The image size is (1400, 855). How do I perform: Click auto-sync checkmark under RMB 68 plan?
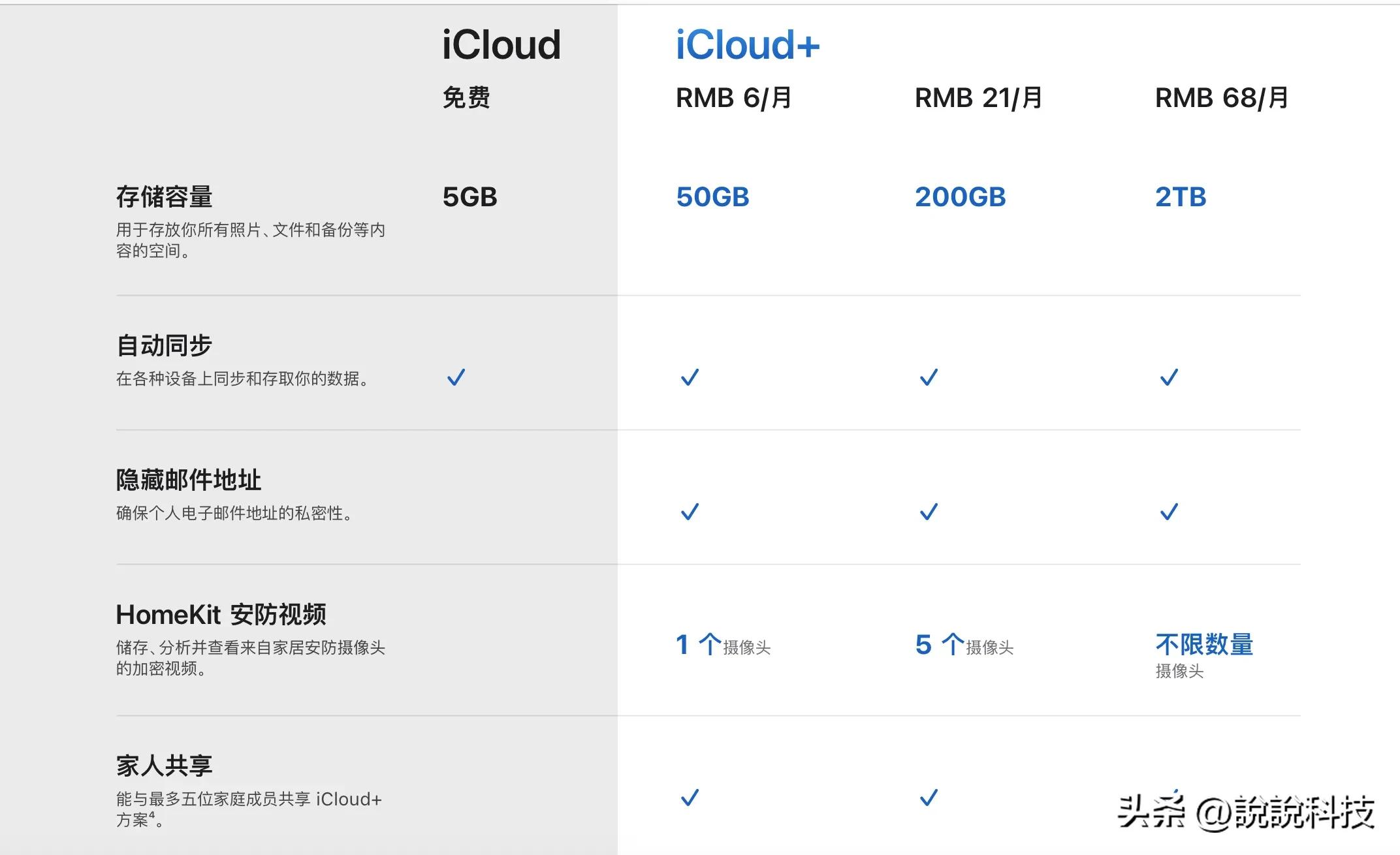coord(1169,377)
